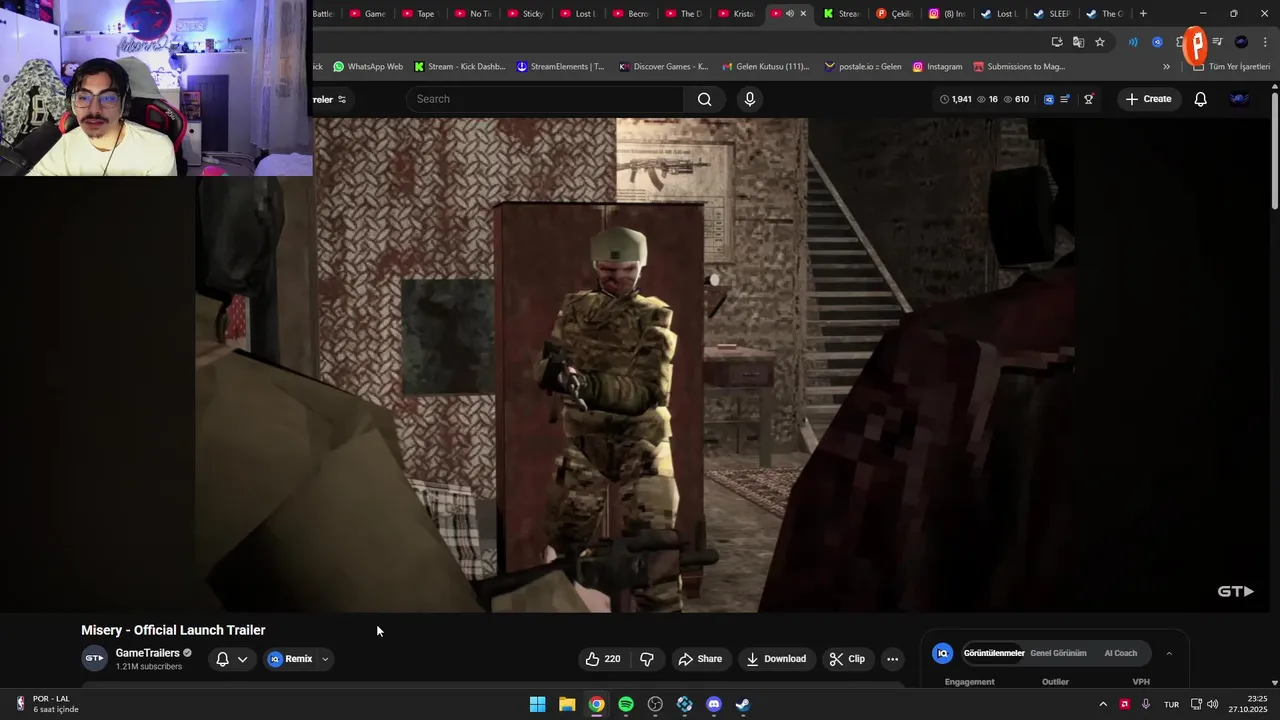Bookmark this page with the star icon
1280x720 pixels.
(1100, 42)
